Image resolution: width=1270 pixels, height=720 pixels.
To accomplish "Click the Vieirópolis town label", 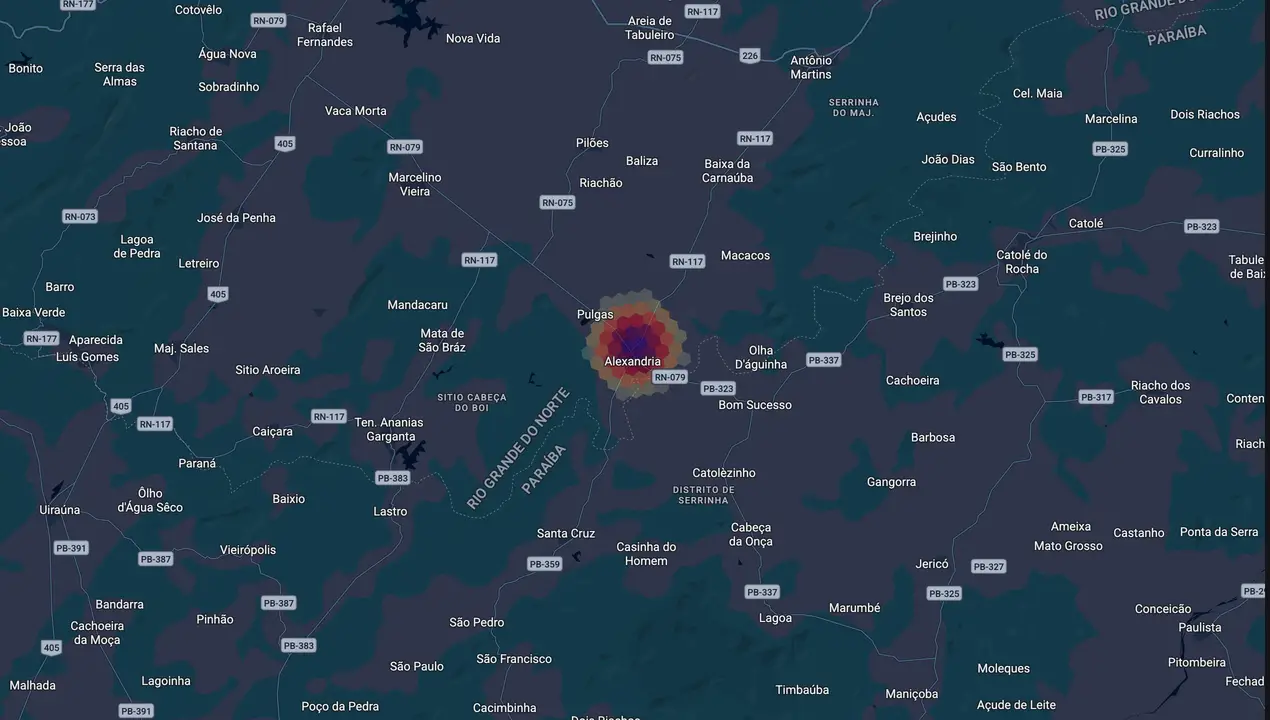I will click(248, 550).
